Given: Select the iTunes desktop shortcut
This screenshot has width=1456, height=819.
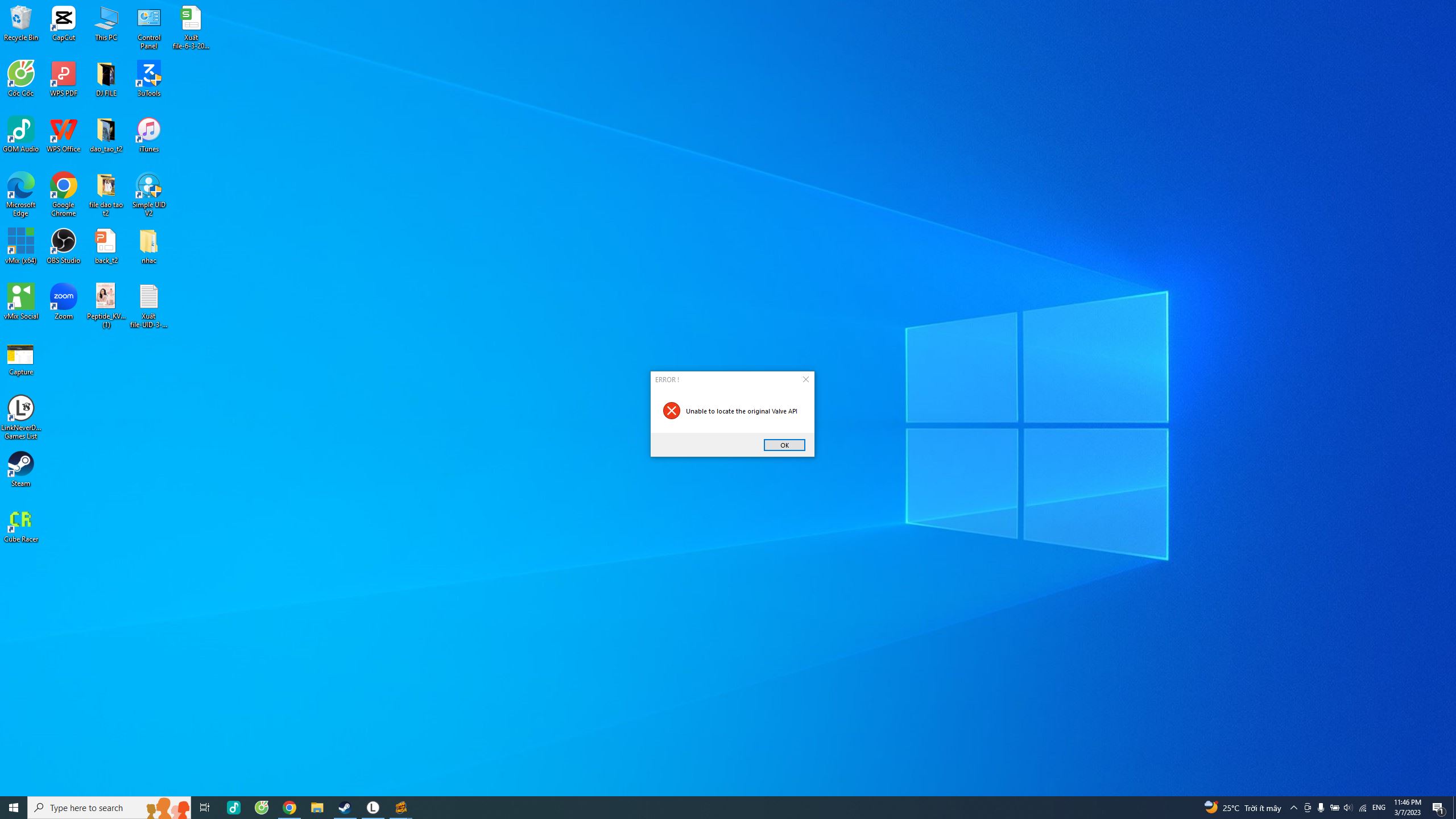Looking at the screenshot, I should click(x=148, y=134).
